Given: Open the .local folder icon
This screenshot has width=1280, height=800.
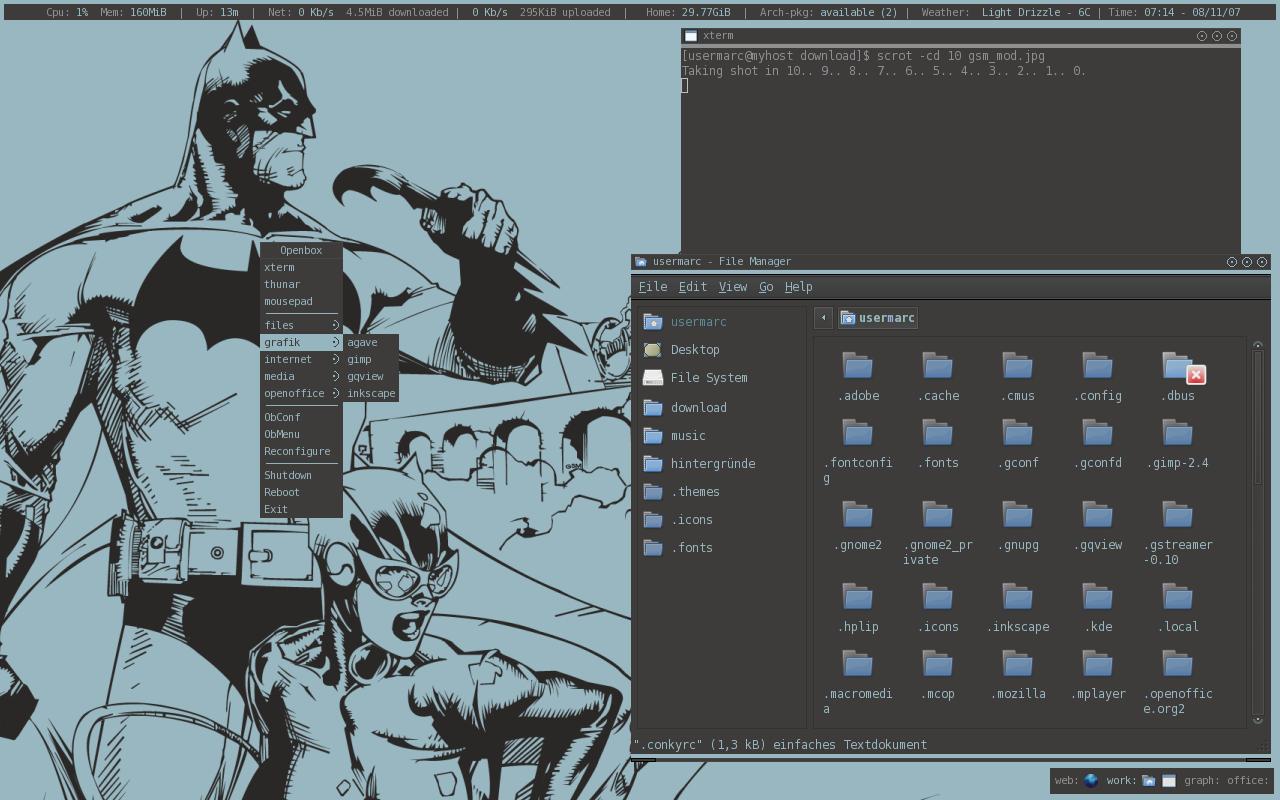Looking at the screenshot, I should tap(1178, 597).
